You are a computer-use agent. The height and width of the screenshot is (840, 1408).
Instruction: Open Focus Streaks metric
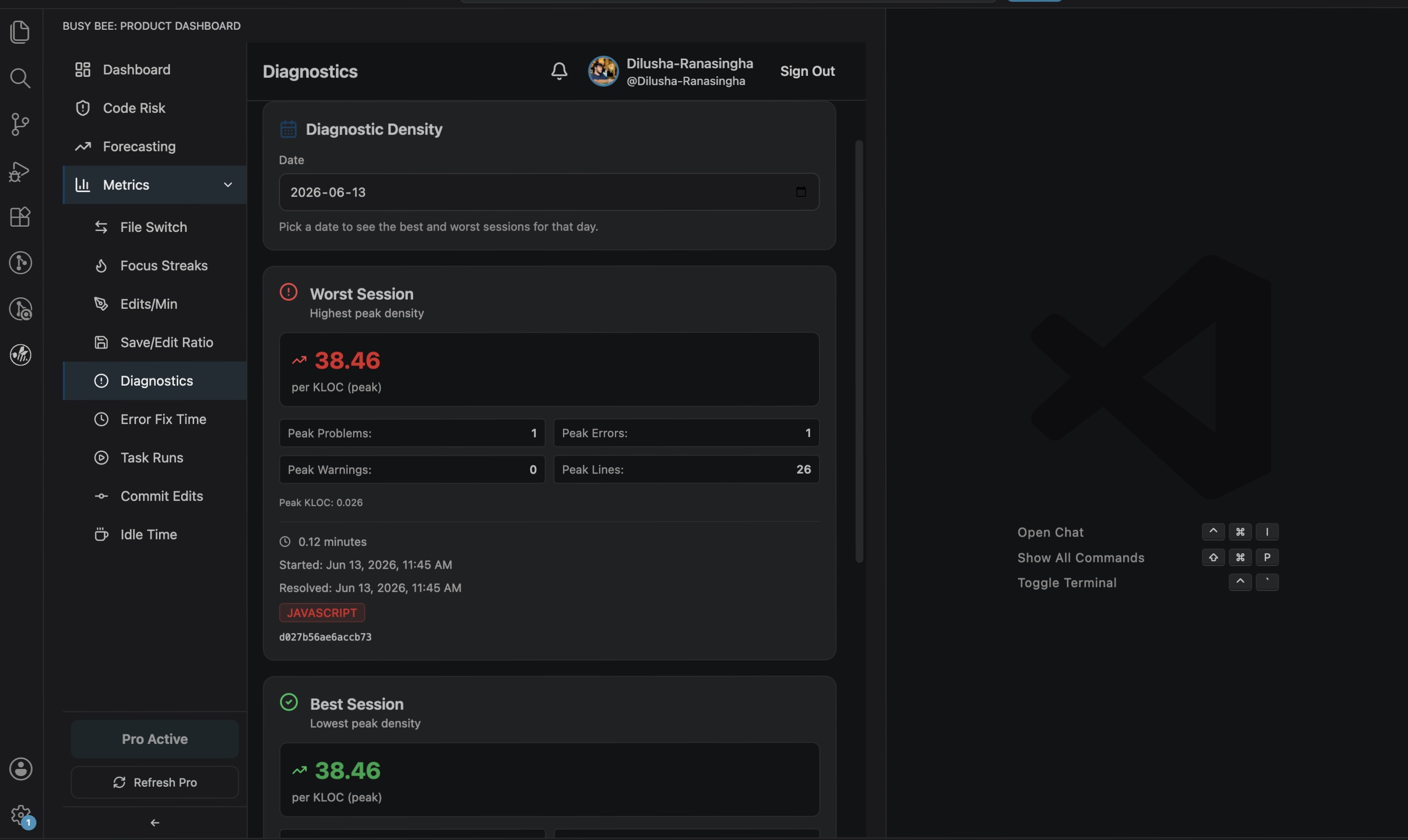point(154,266)
